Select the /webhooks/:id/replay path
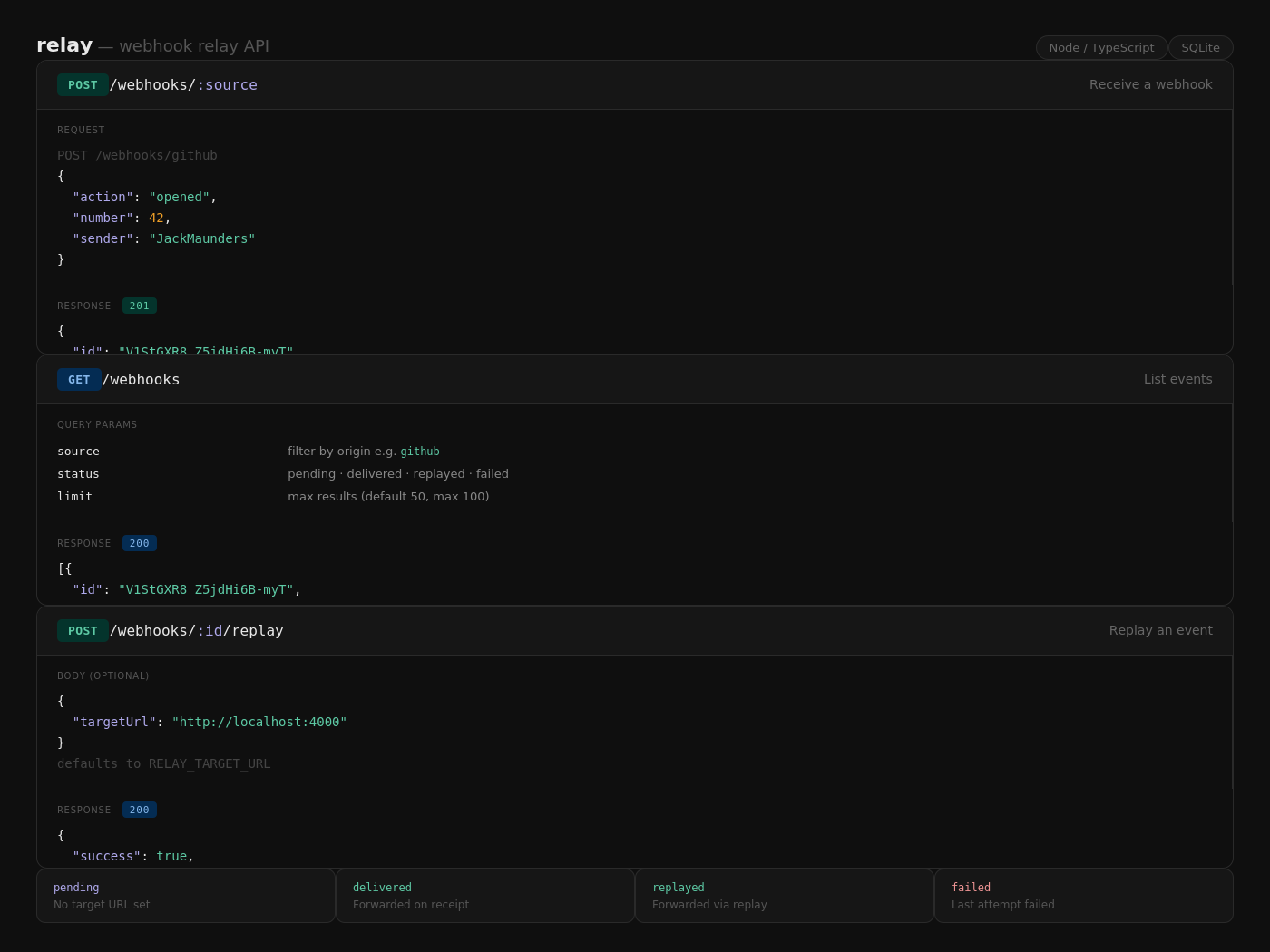 pyautogui.click(x=196, y=631)
